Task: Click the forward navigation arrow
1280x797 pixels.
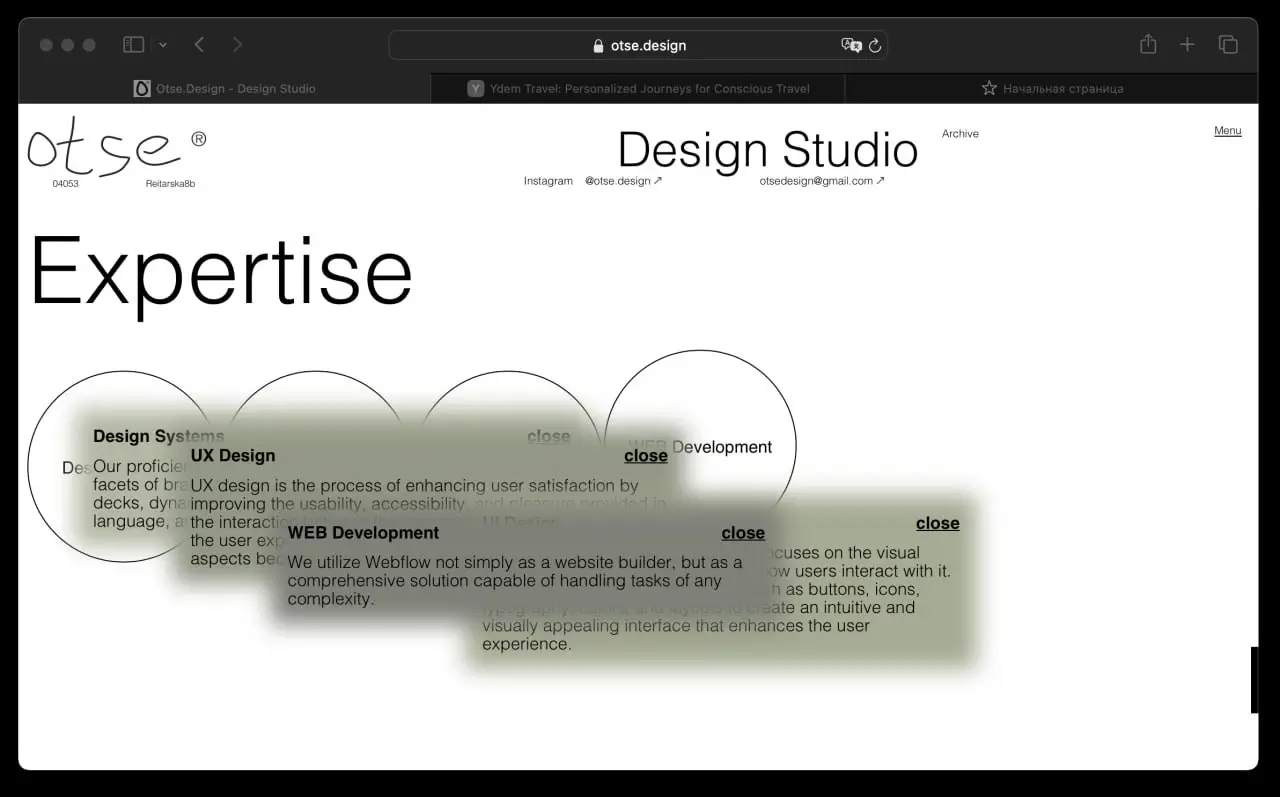Action: [237, 45]
